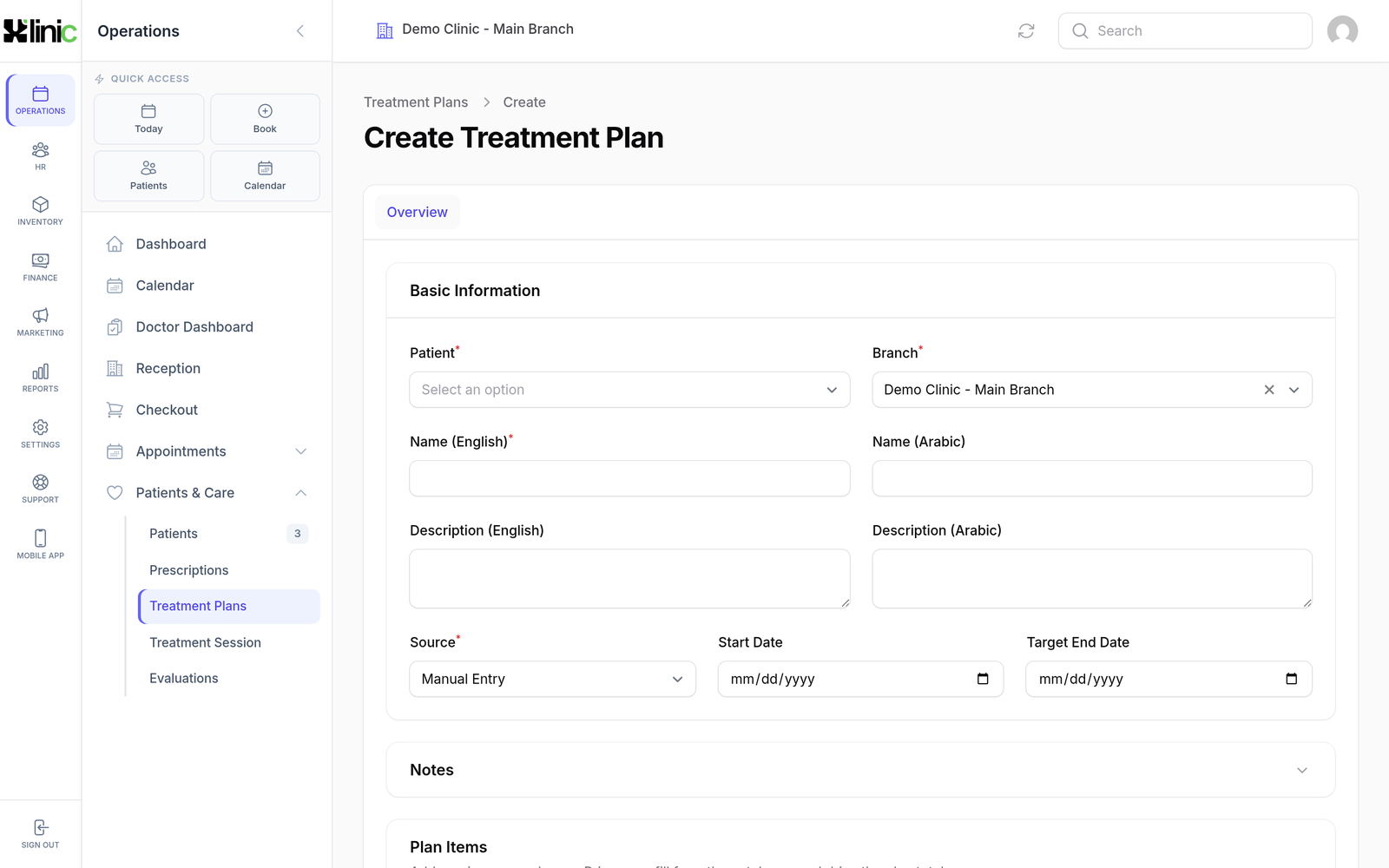Open the Reports module

tap(41, 378)
